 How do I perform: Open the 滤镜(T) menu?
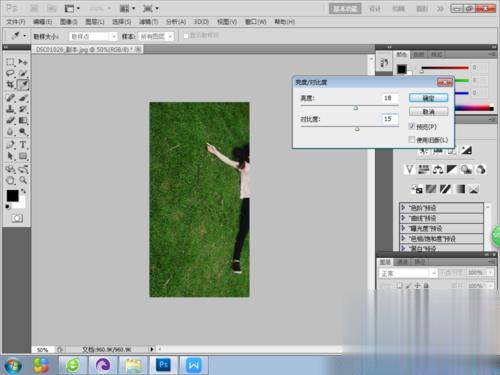pyautogui.click(x=148, y=22)
